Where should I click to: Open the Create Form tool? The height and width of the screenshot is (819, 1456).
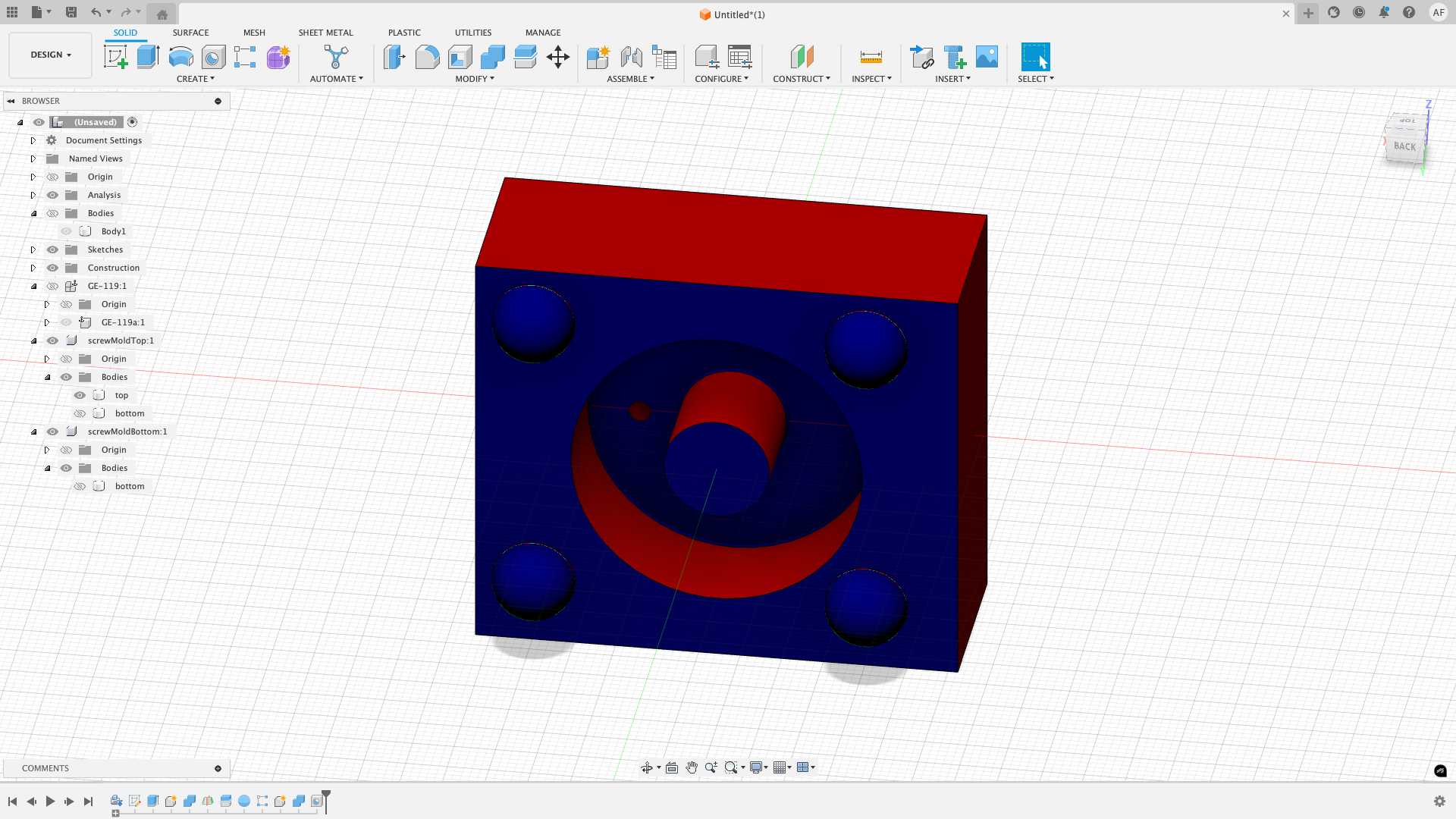(278, 57)
